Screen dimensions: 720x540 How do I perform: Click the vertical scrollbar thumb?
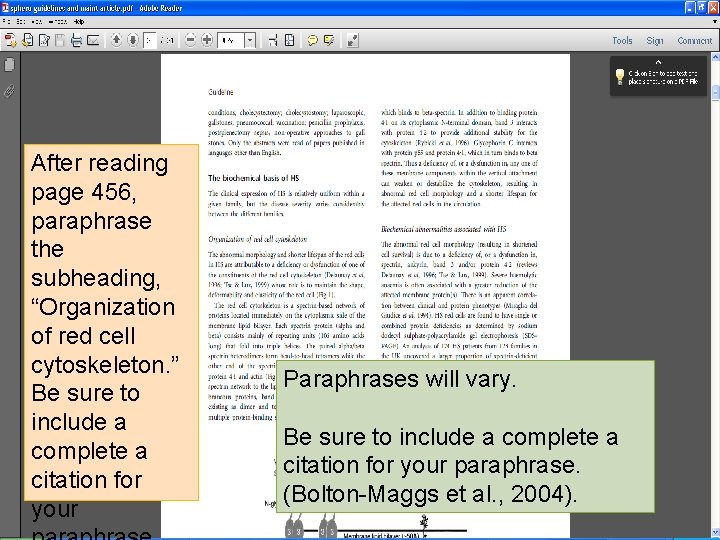coord(715,92)
